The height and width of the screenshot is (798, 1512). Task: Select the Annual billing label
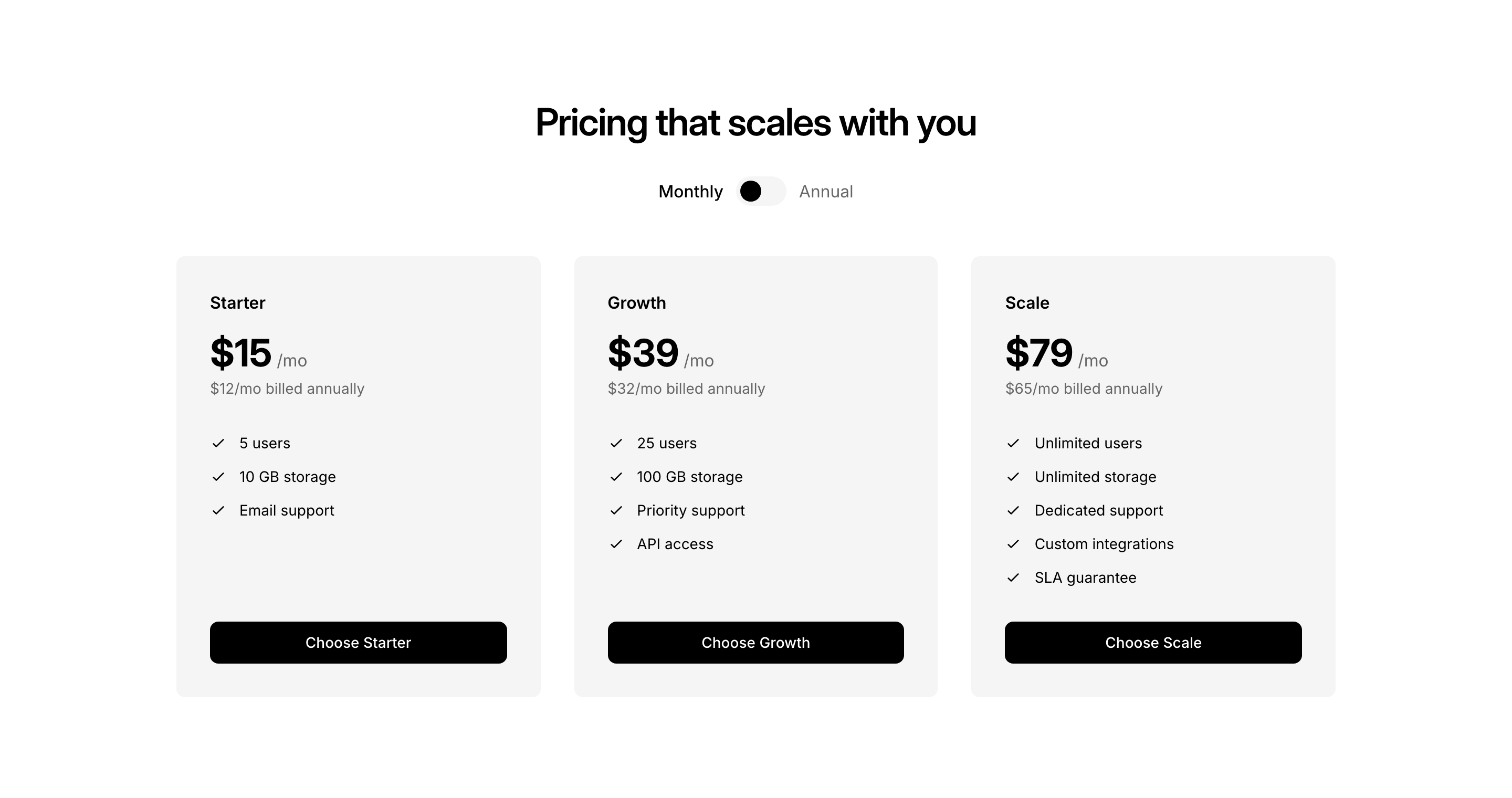[x=826, y=192]
